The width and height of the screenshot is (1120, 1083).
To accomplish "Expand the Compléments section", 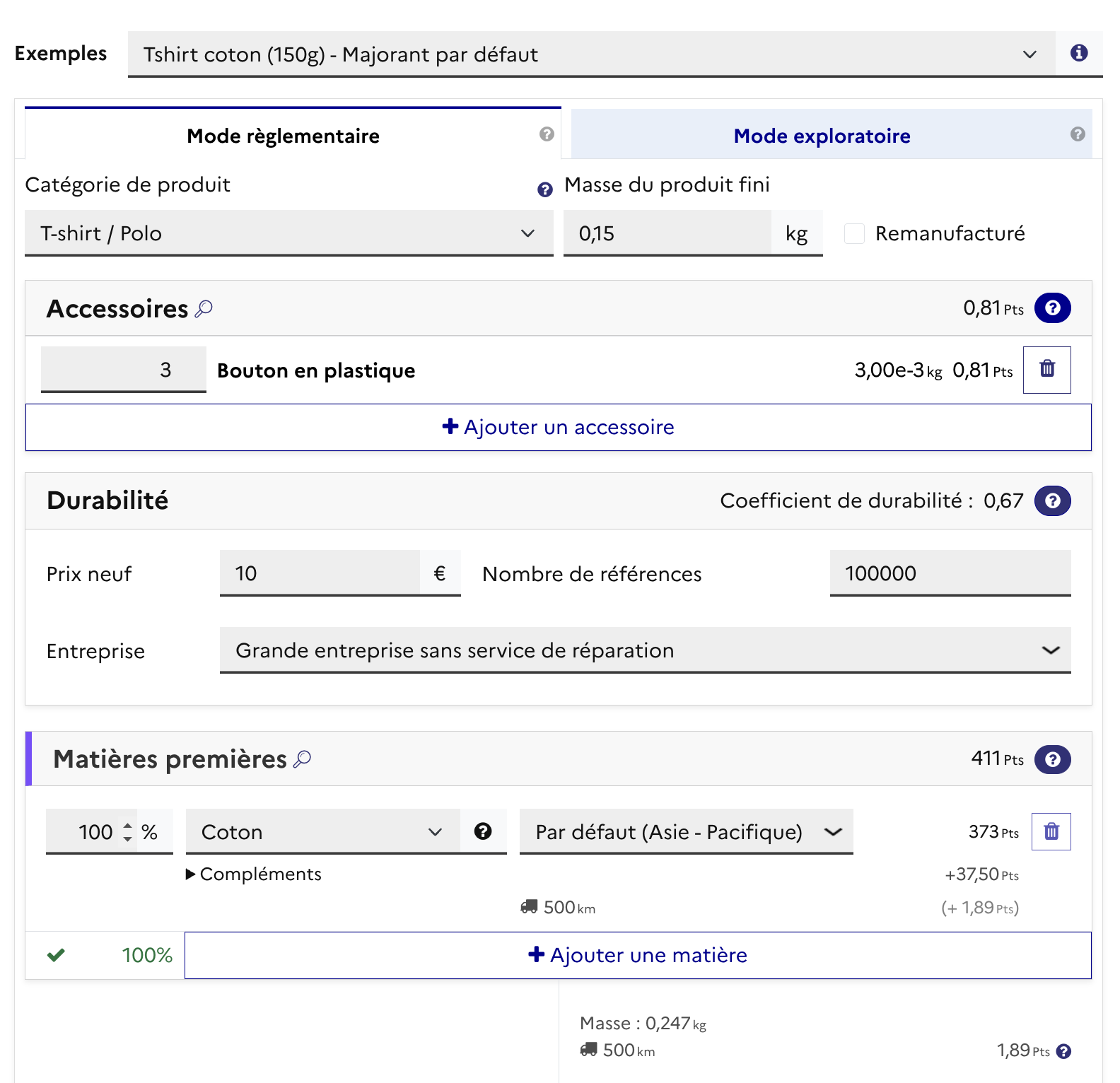I will 254,874.
